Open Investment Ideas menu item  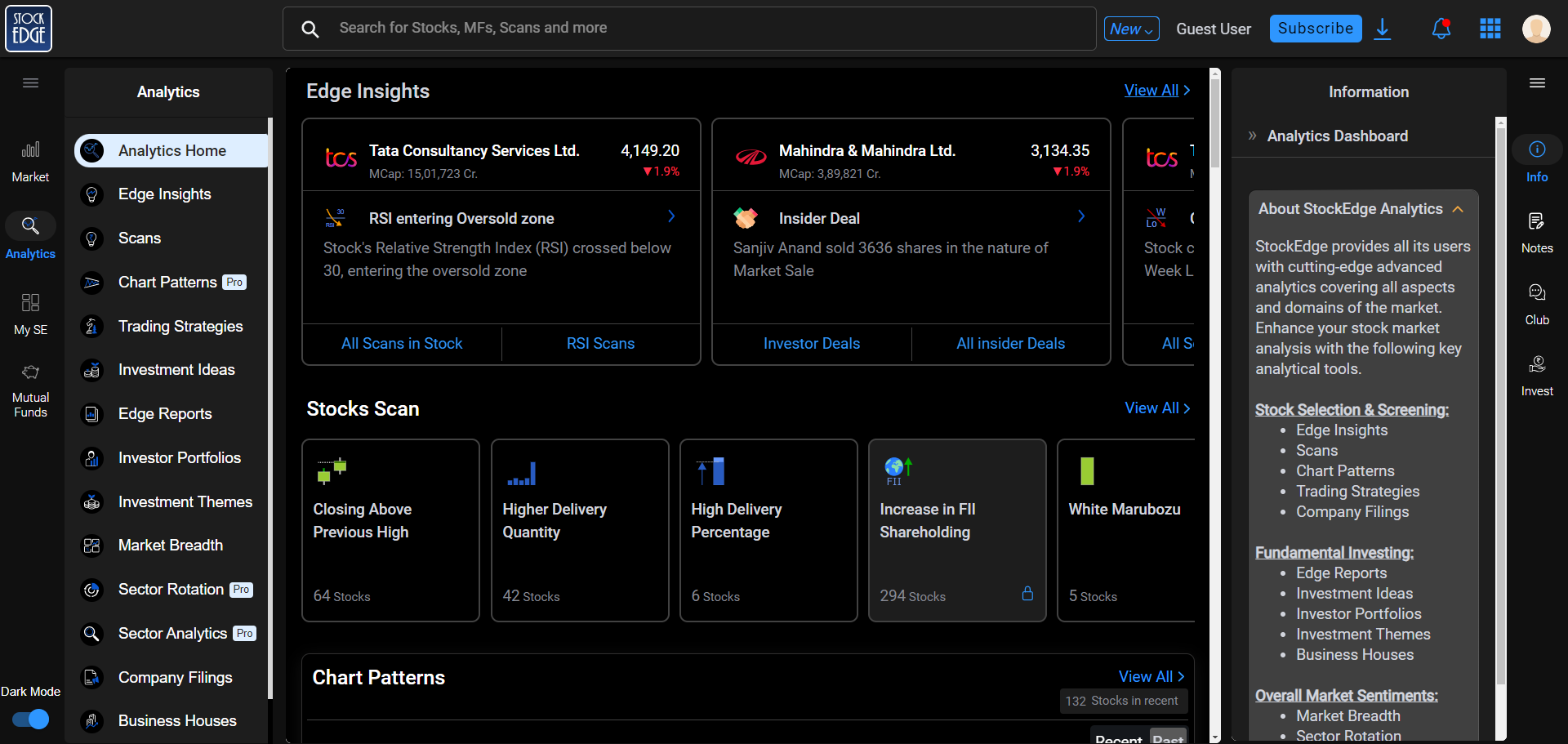(x=171, y=370)
